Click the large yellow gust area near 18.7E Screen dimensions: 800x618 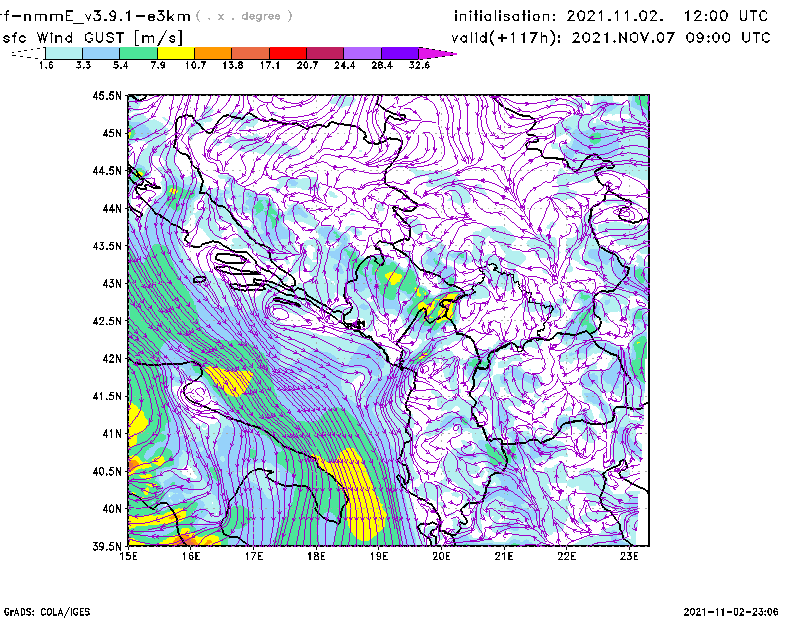(x=357, y=495)
